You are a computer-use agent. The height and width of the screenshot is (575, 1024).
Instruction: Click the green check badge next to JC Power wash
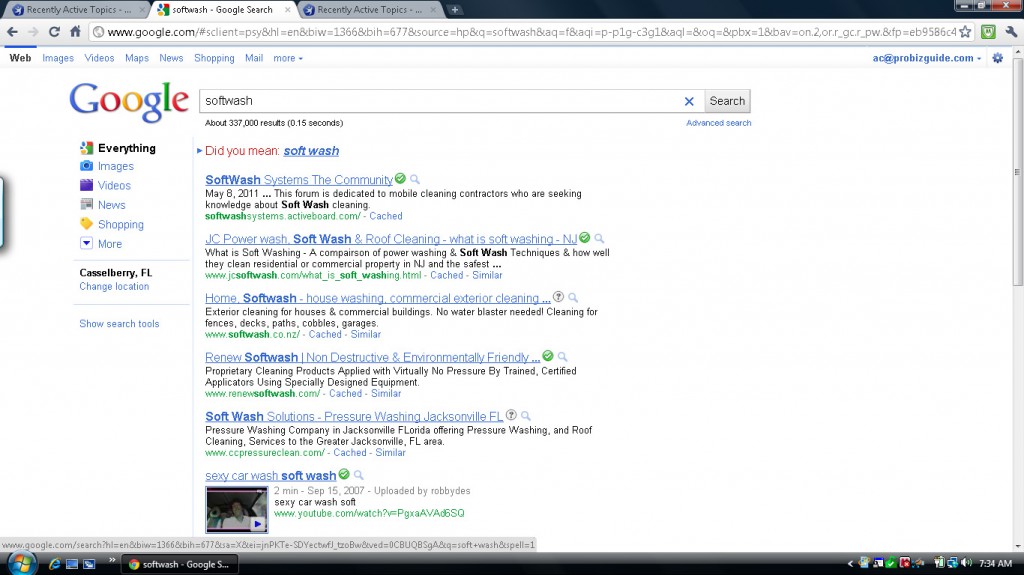click(x=584, y=238)
